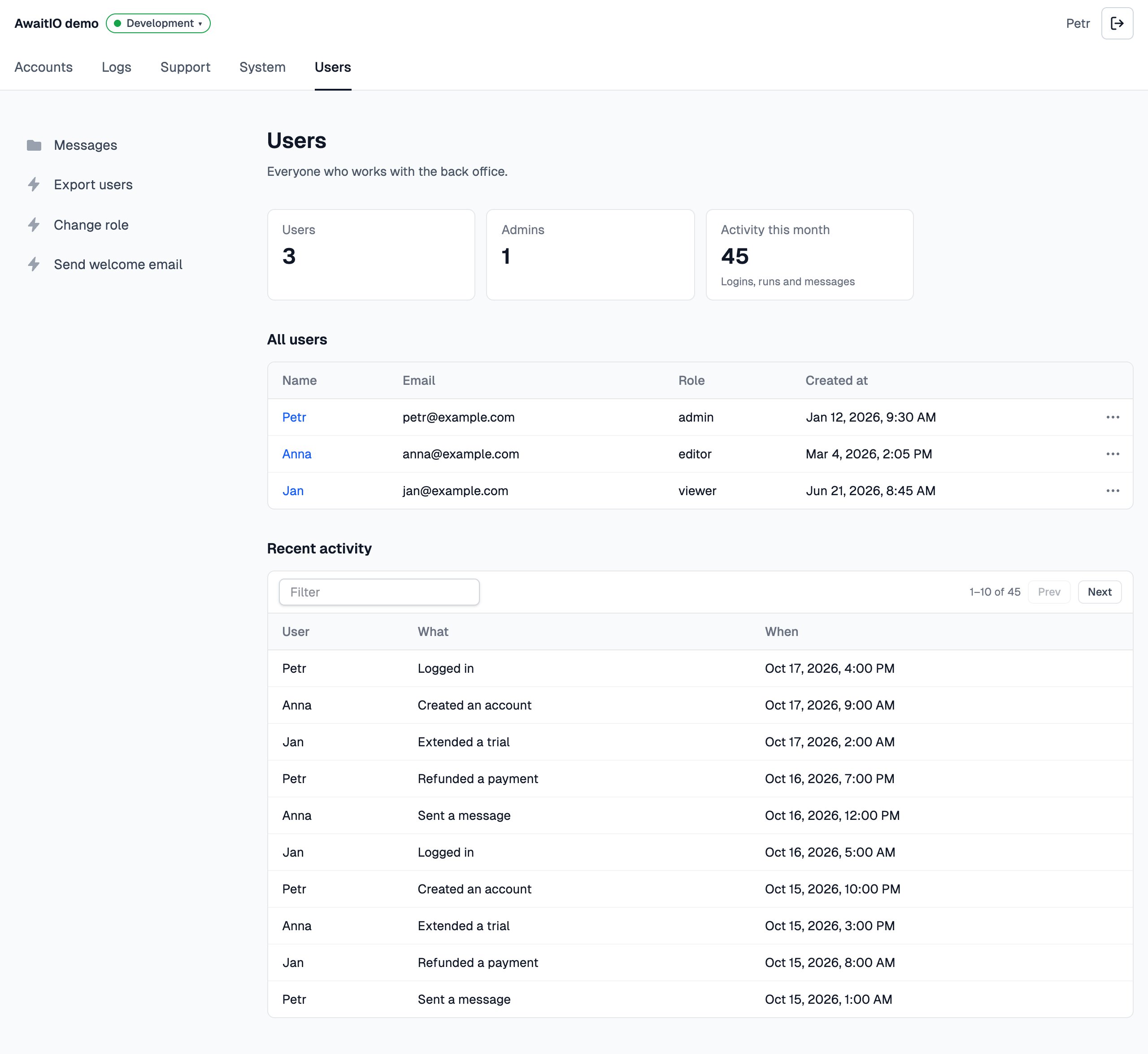
Task: Open Petr's user profile link
Action: click(294, 418)
